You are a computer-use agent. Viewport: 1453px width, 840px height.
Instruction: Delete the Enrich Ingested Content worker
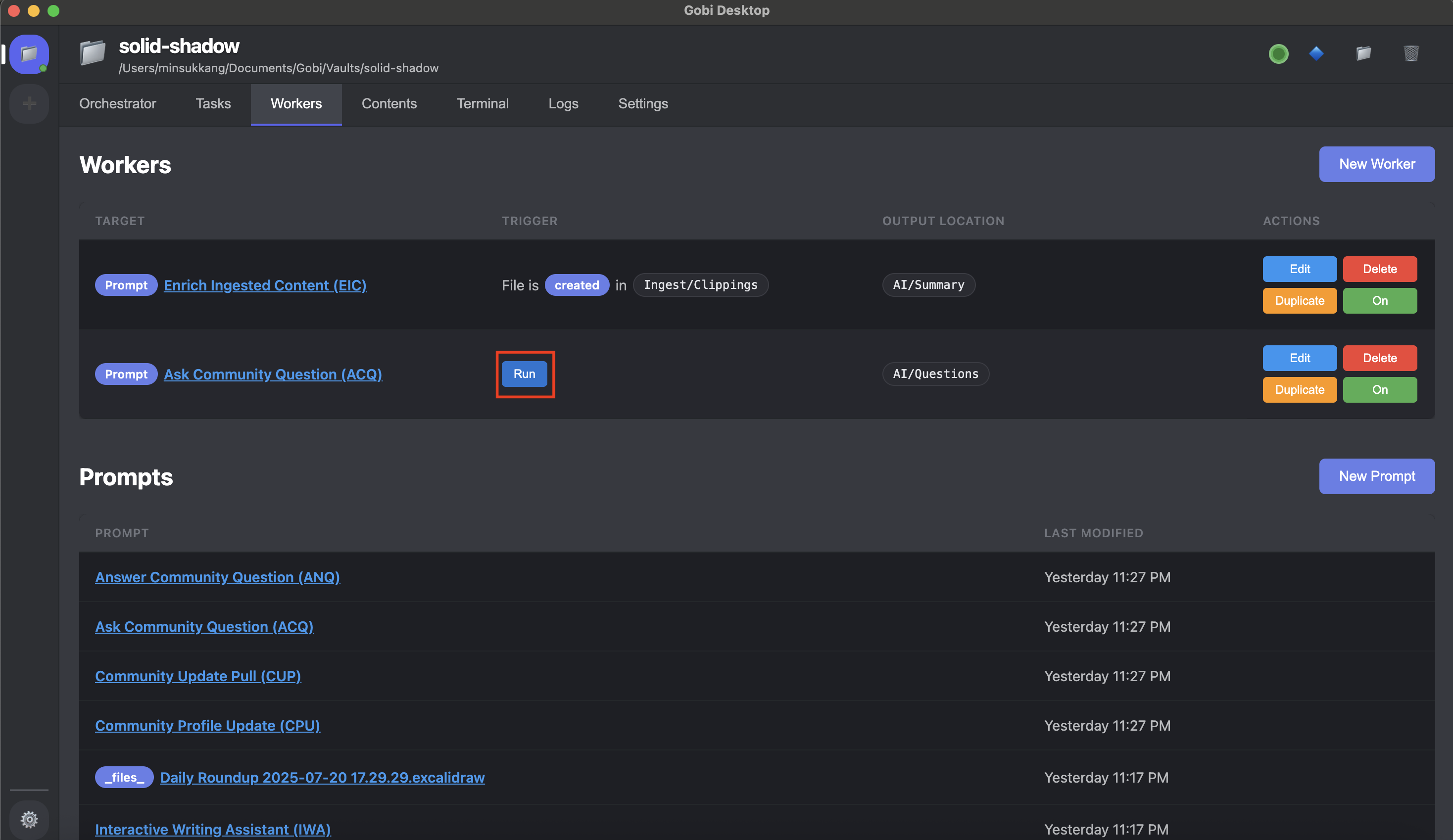pos(1379,269)
